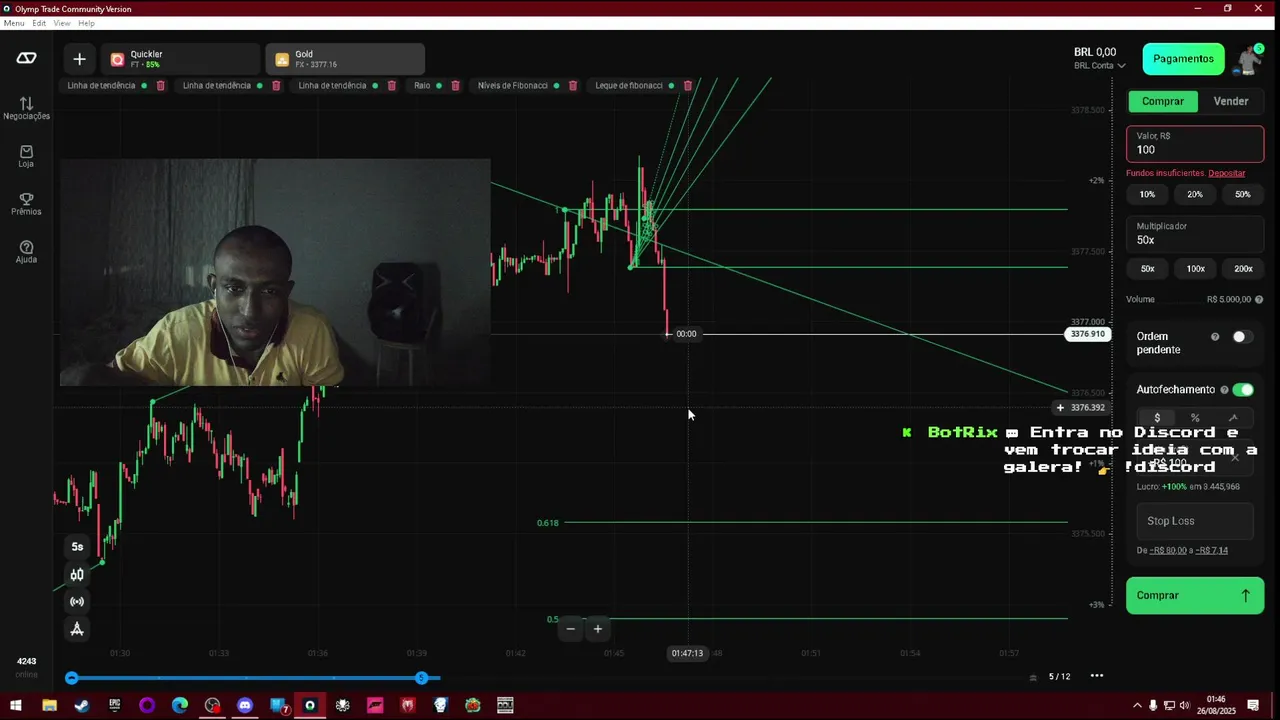Choose 100x multiplier
This screenshot has width=1280, height=720.
pyautogui.click(x=1195, y=269)
